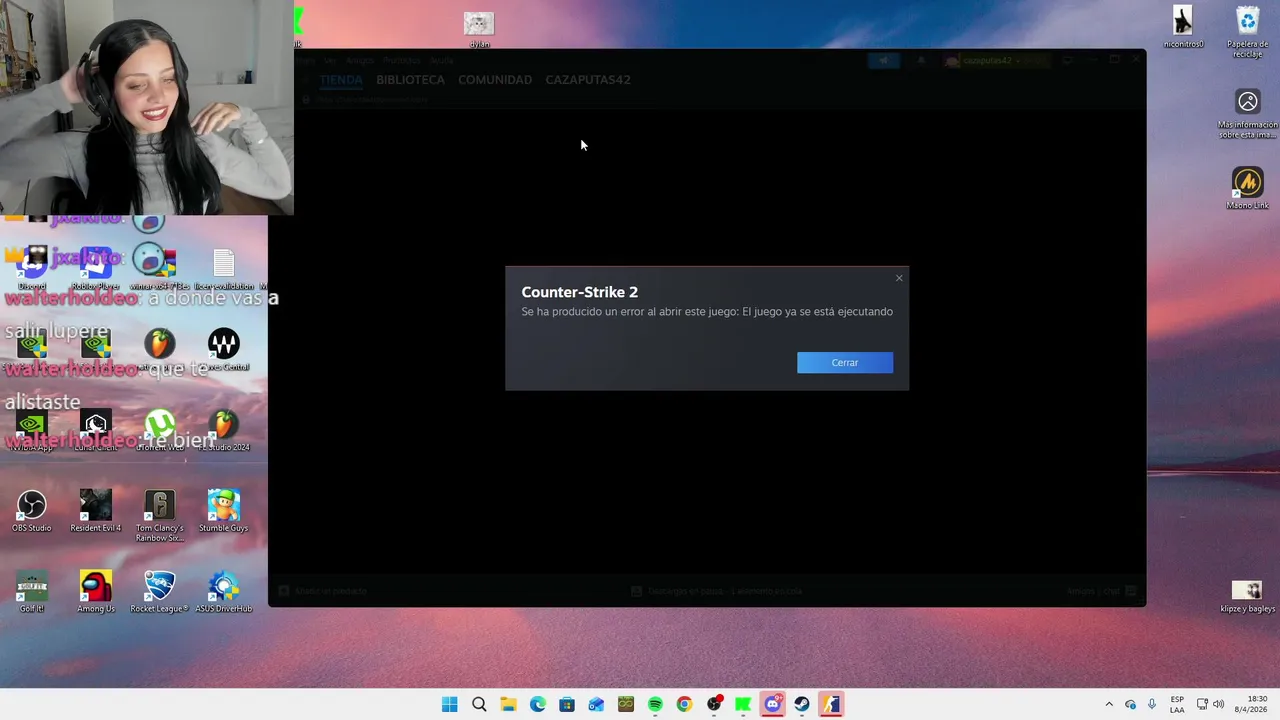Switch to the Steam taskbar icon
This screenshot has height=720, width=1280.
click(802, 704)
